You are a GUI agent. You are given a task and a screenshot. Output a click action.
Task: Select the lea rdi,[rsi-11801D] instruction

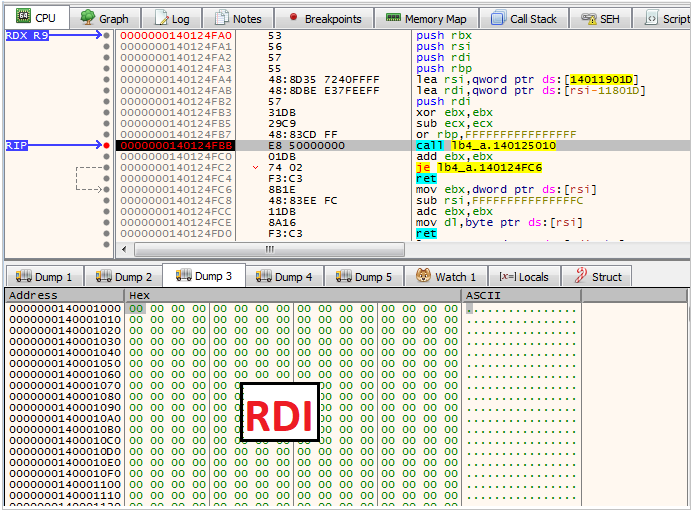[x=531, y=90]
